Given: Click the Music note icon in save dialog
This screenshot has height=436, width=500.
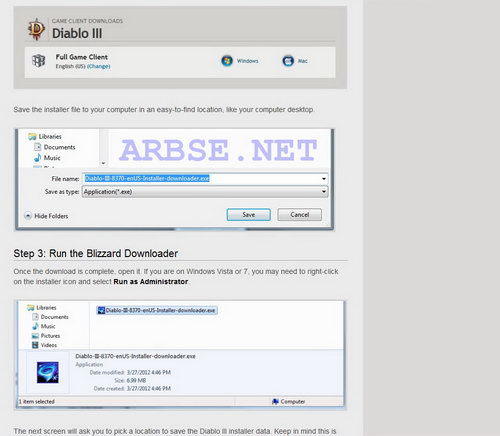Looking at the screenshot, I should click(38, 157).
